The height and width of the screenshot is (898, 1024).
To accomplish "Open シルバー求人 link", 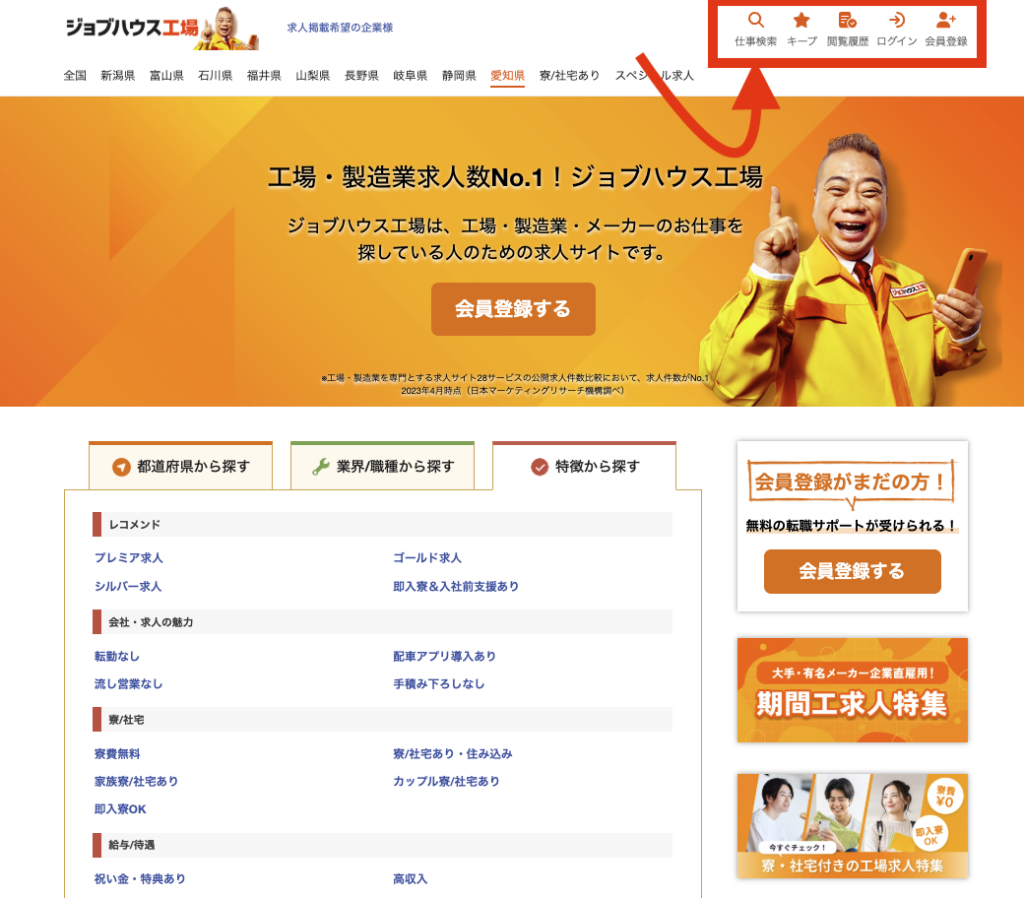I will [128, 586].
